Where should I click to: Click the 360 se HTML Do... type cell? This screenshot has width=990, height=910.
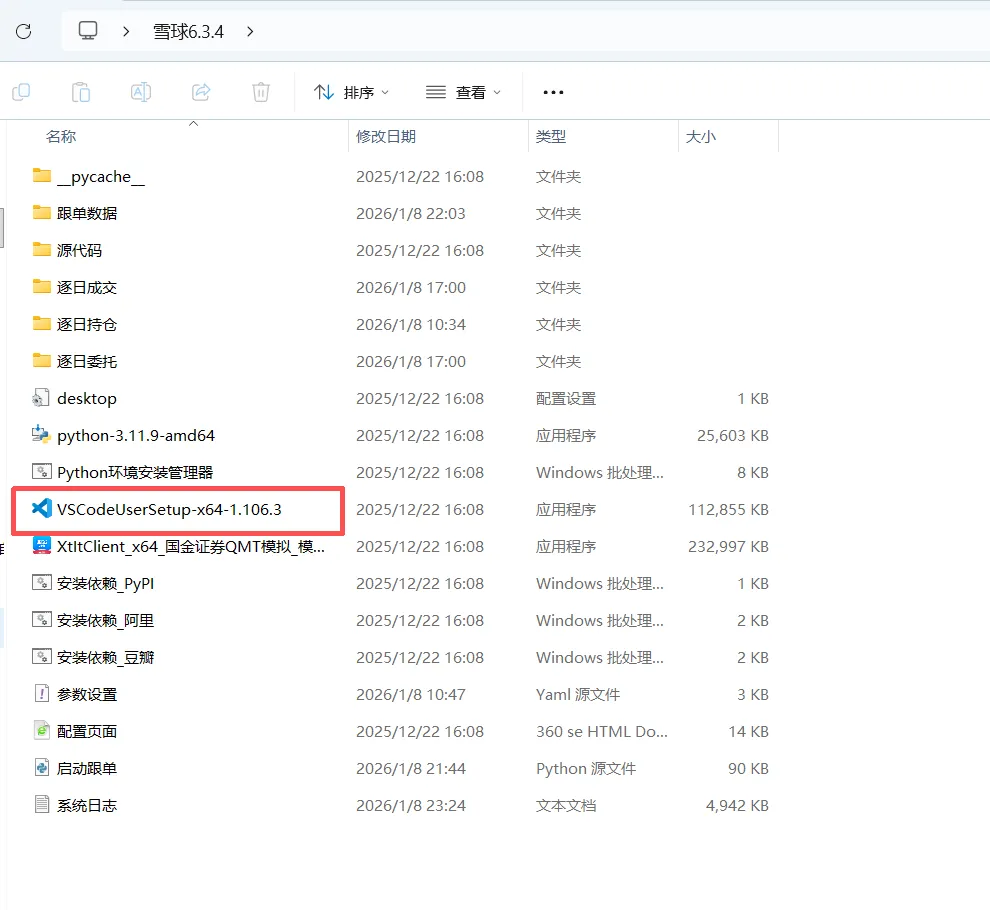pyautogui.click(x=602, y=732)
